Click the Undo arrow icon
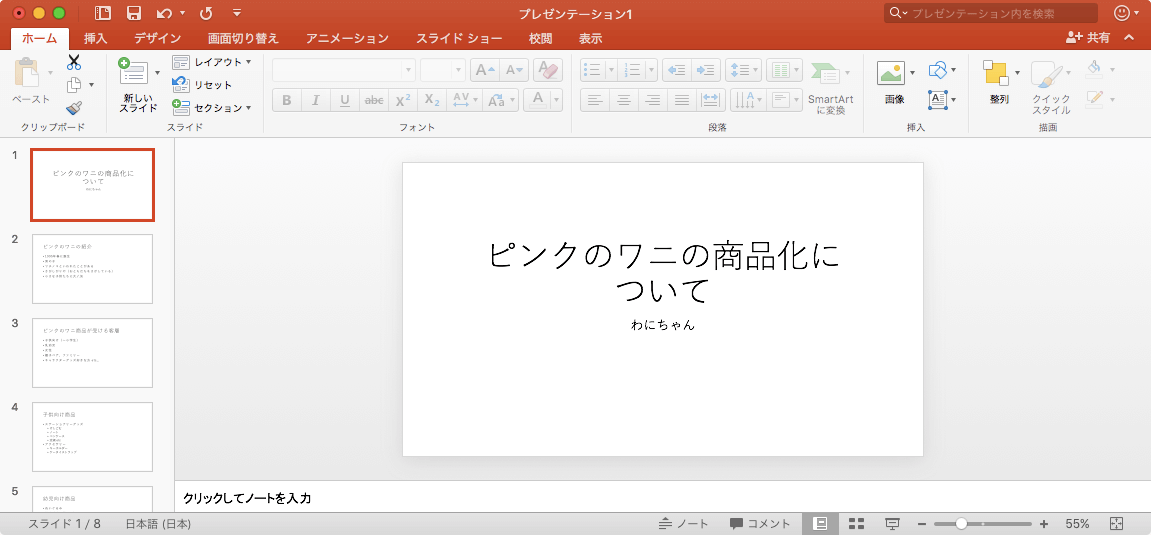This screenshot has height=535, width=1151. click(x=164, y=14)
